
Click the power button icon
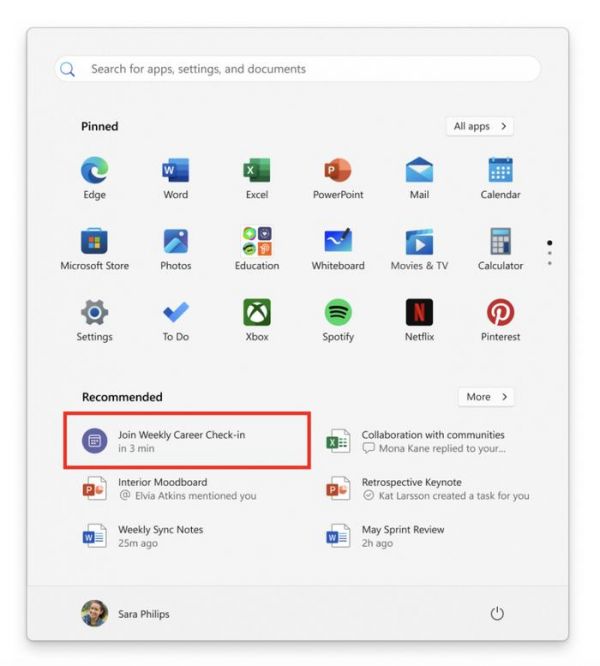coord(497,613)
